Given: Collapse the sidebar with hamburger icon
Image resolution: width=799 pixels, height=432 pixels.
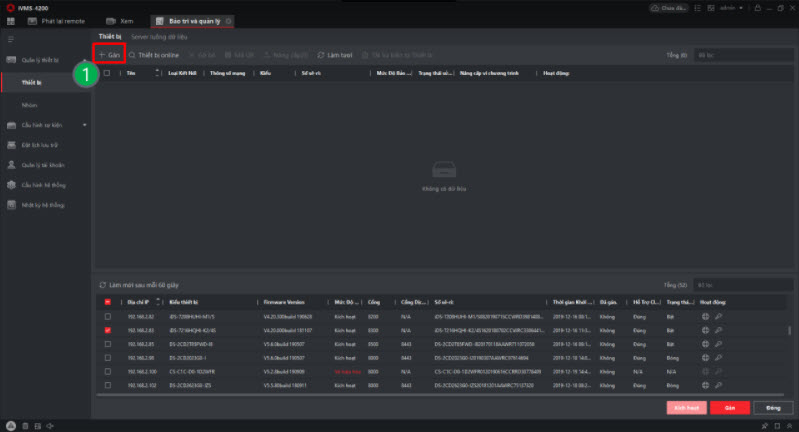Looking at the screenshot, I should pos(10,39).
